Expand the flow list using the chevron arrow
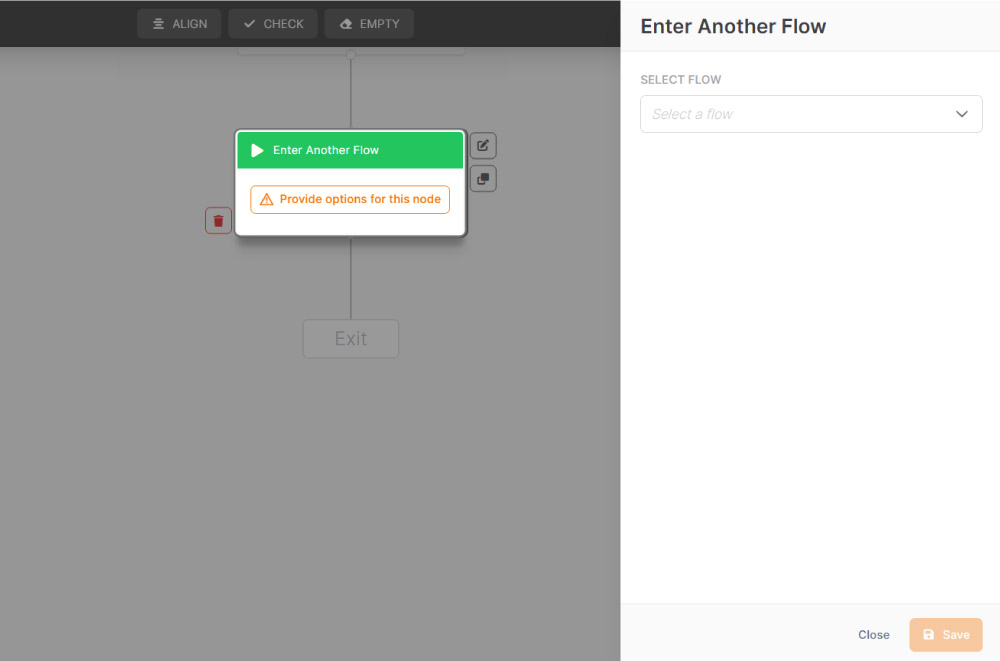Screen dimensions: 1000x661 [x=962, y=114]
